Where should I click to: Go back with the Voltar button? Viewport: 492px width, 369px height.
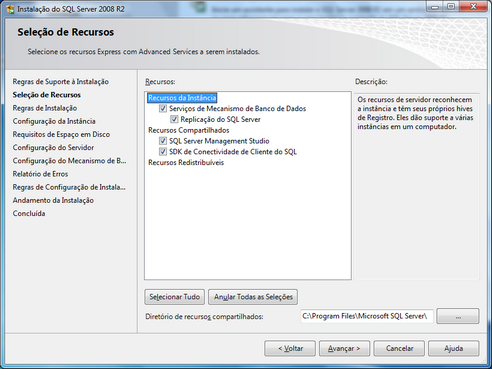(x=290, y=348)
